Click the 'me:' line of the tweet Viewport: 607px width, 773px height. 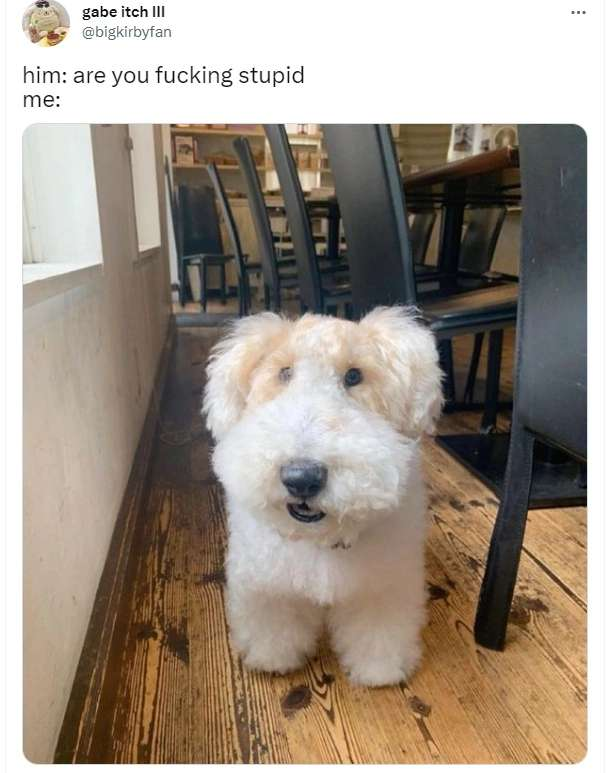pos(41,100)
